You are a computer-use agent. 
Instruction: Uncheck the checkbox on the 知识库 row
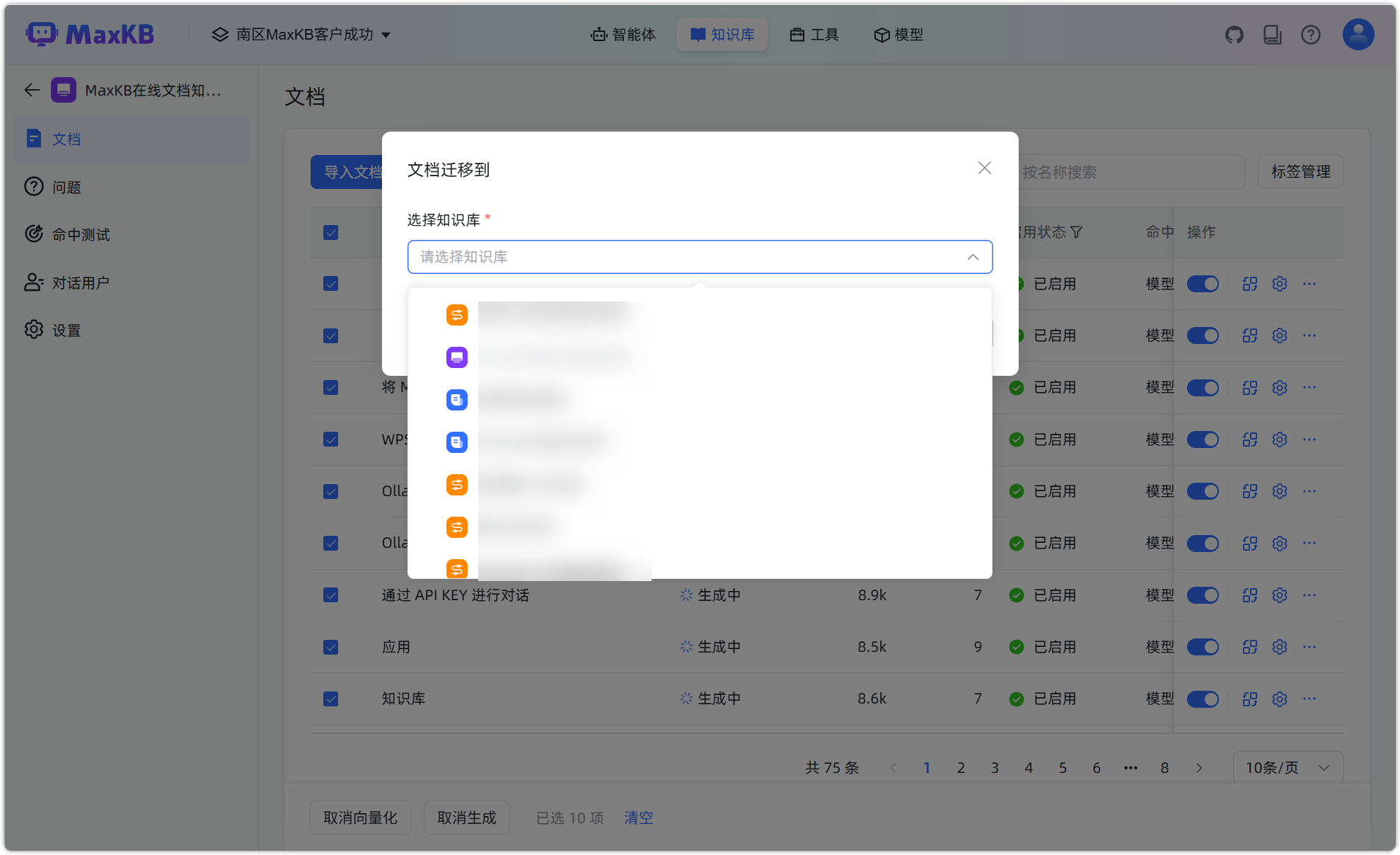tap(330, 699)
